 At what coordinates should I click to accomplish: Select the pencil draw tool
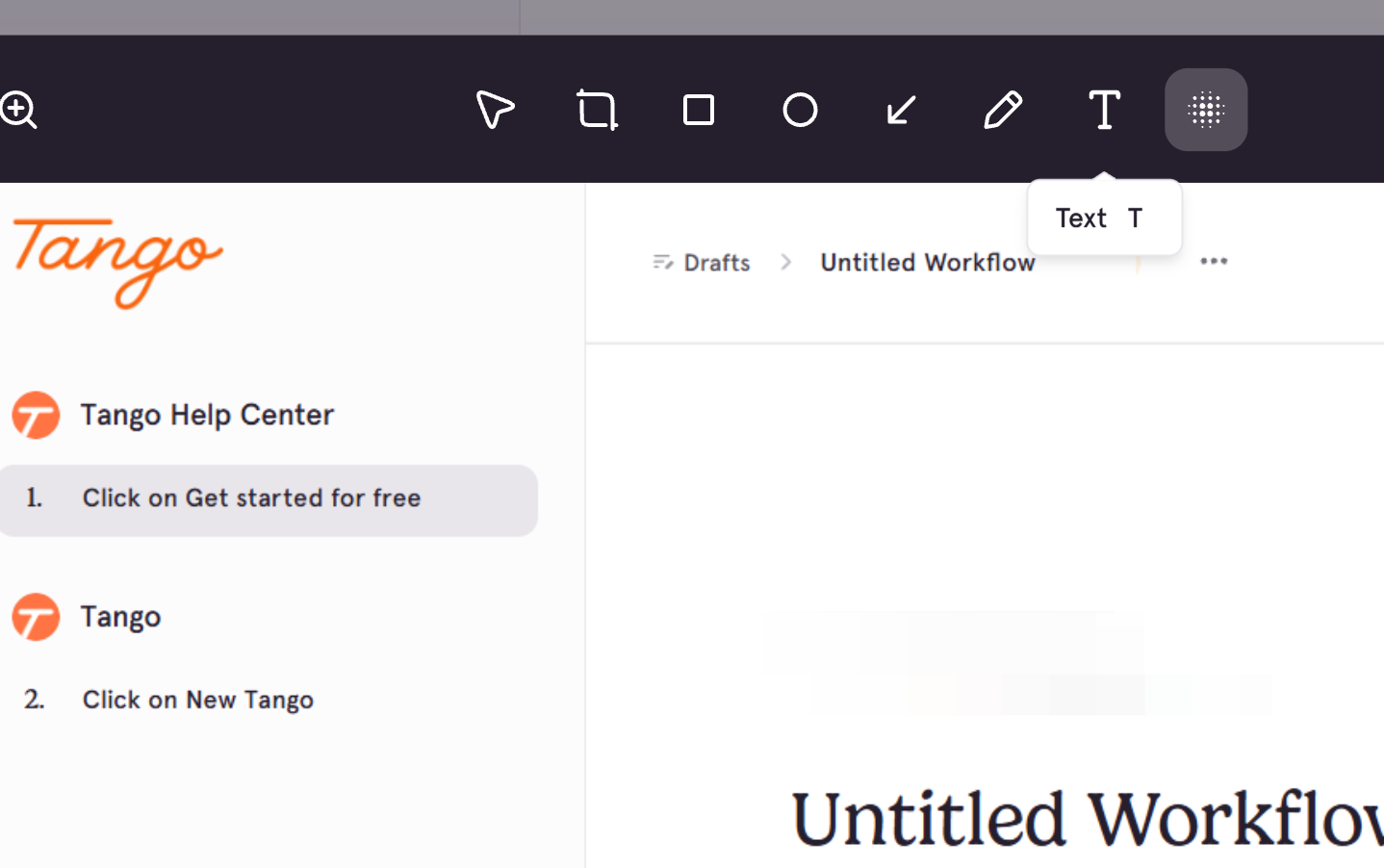pyautogui.click(x=1003, y=110)
